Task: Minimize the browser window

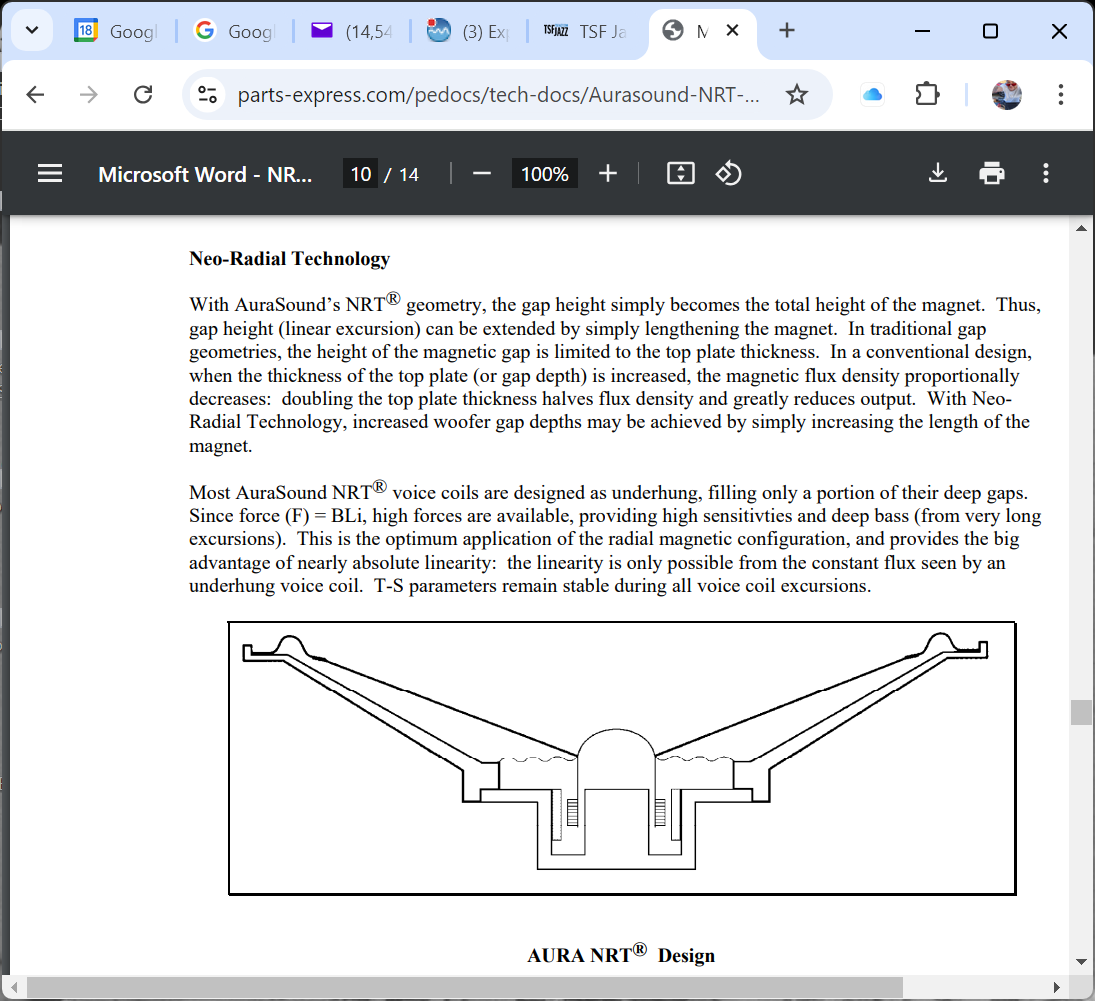Action: click(x=922, y=31)
